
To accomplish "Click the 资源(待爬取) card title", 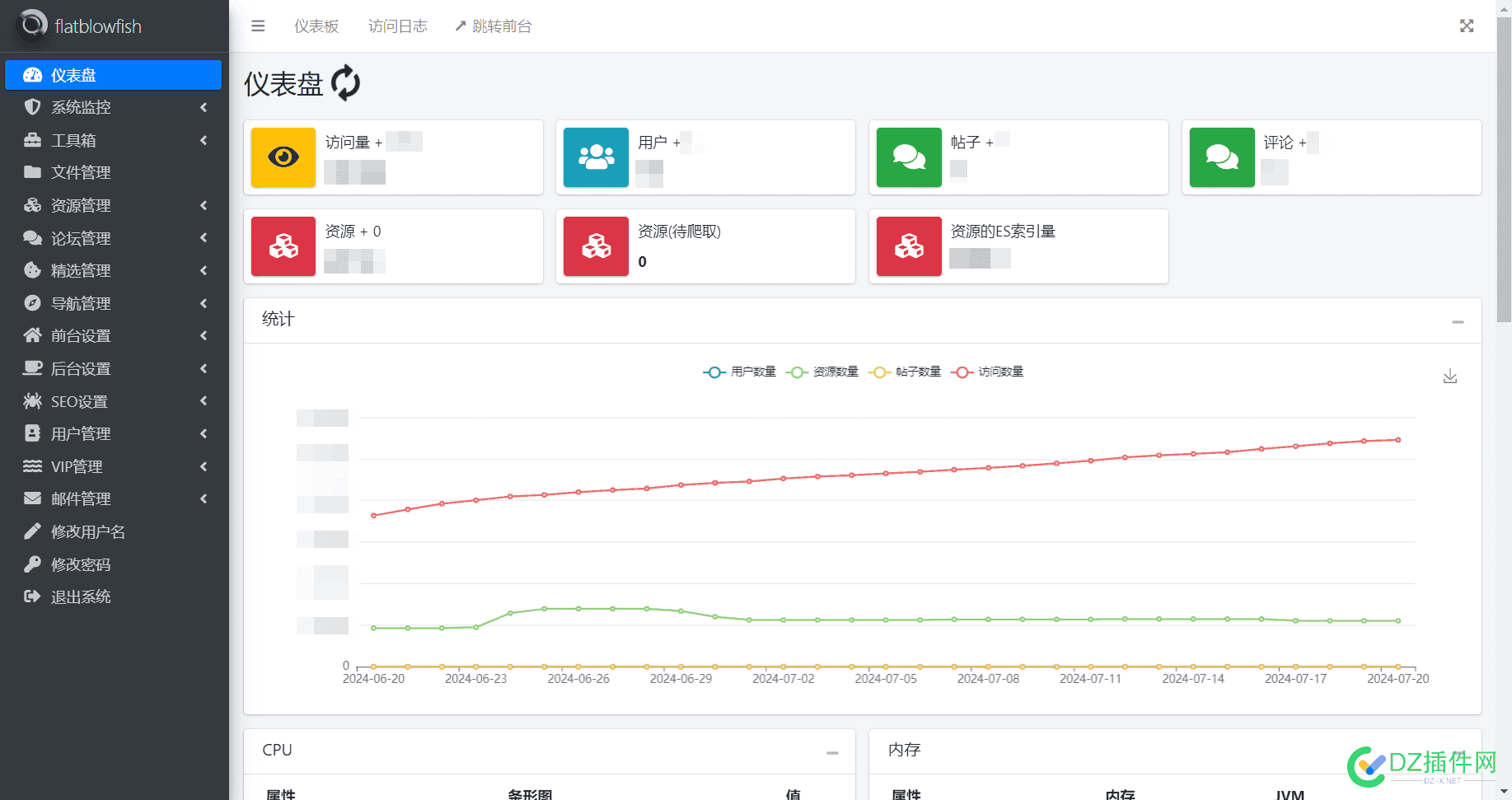I will [679, 232].
